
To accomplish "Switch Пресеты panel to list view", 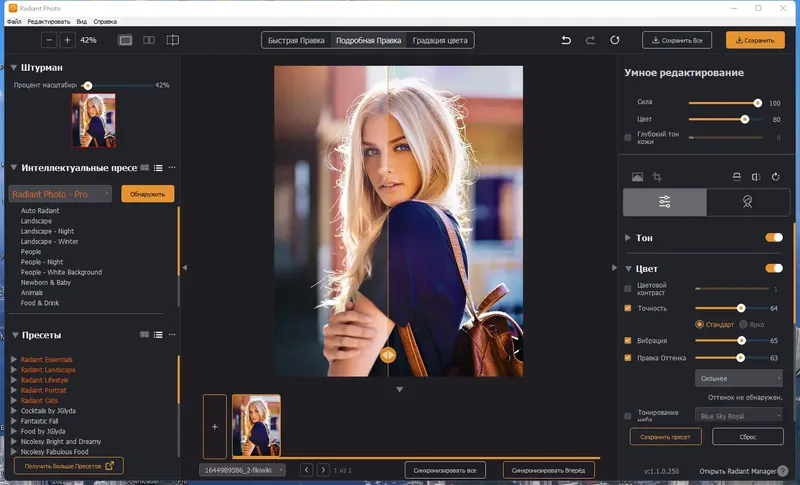I will 158,335.
